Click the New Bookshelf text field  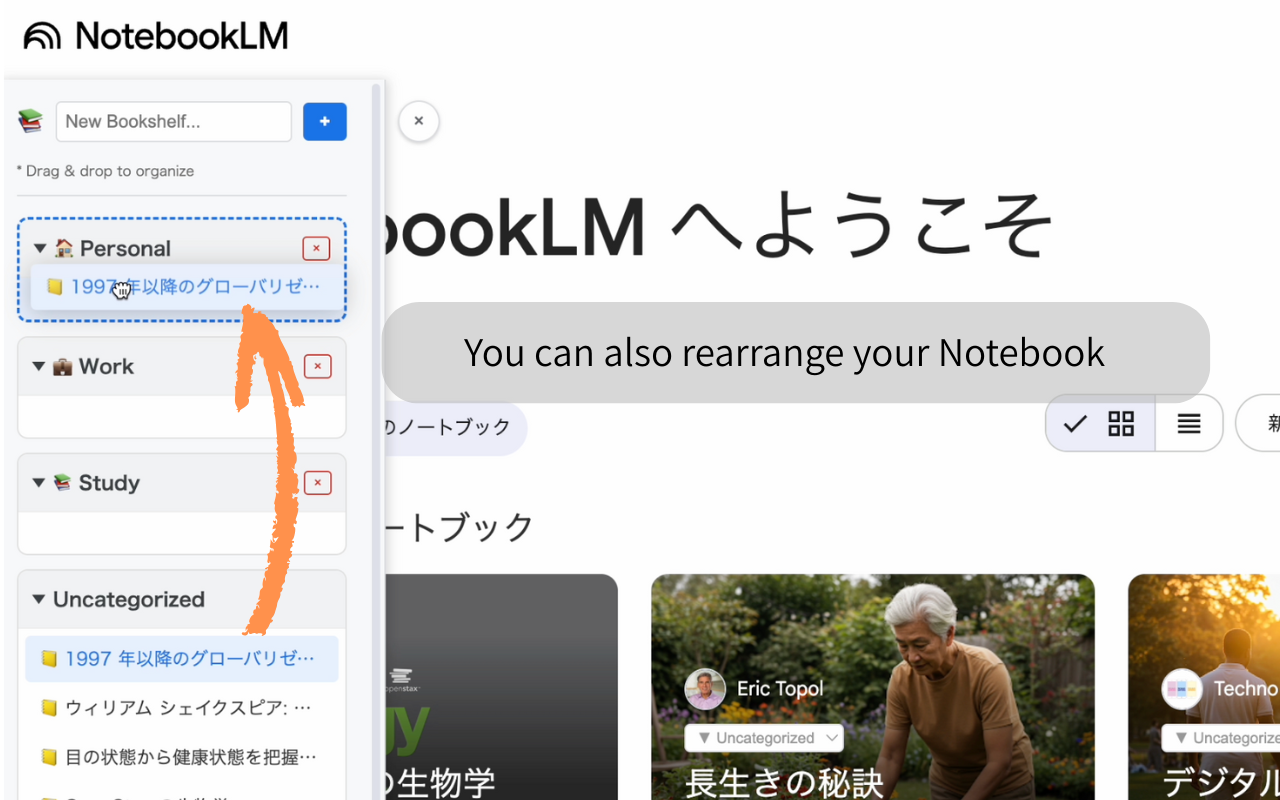tap(173, 121)
